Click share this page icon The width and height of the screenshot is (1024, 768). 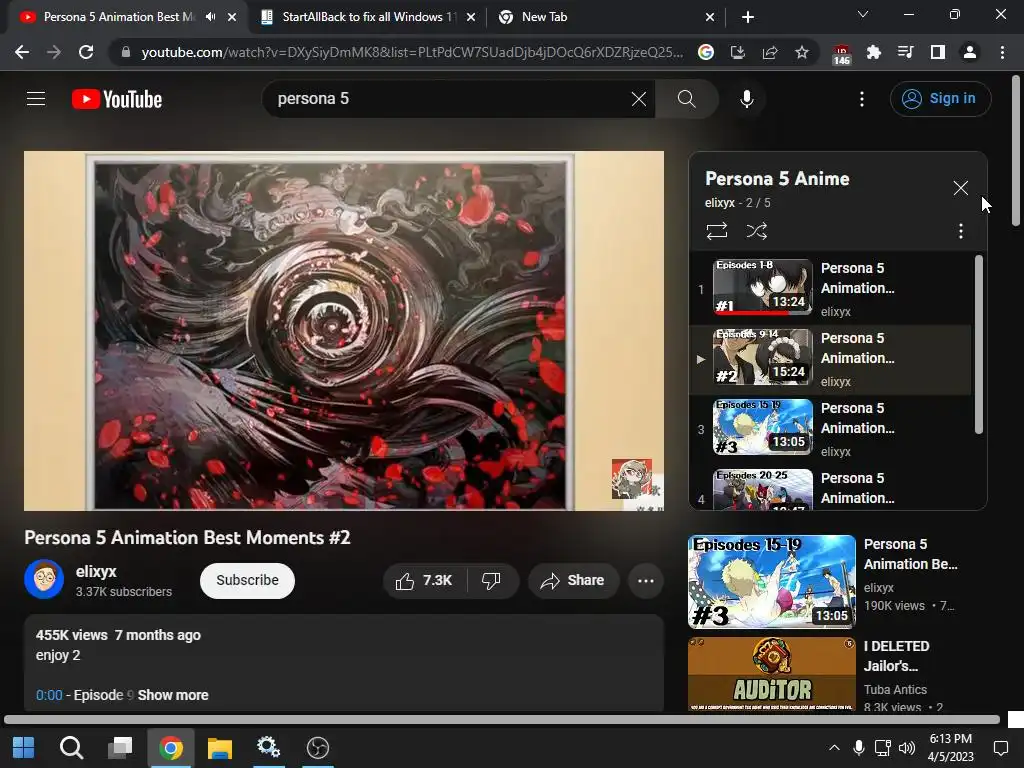pyautogui.click(x=770, y=52)
